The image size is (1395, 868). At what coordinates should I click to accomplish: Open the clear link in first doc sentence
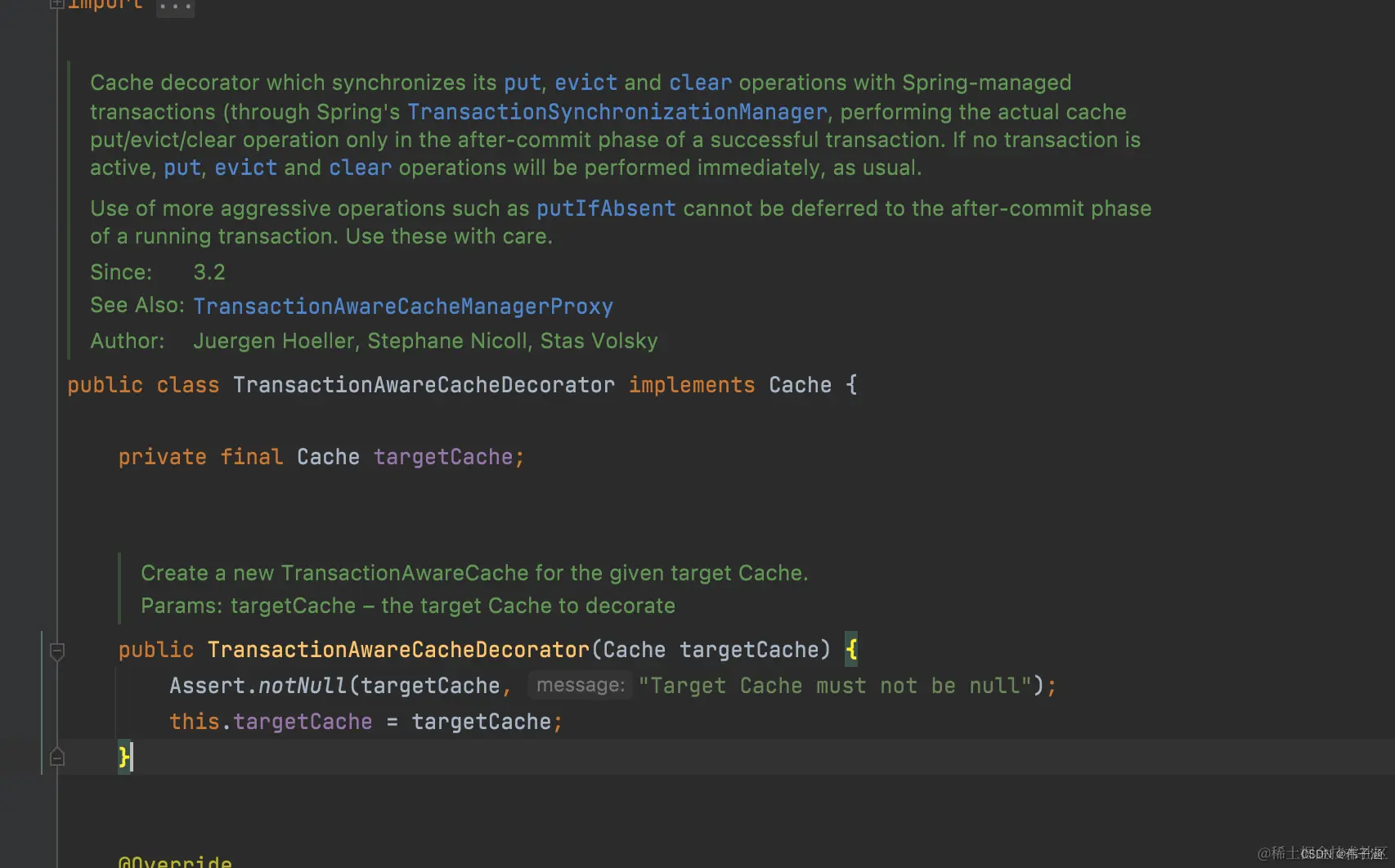coord(701,83)
